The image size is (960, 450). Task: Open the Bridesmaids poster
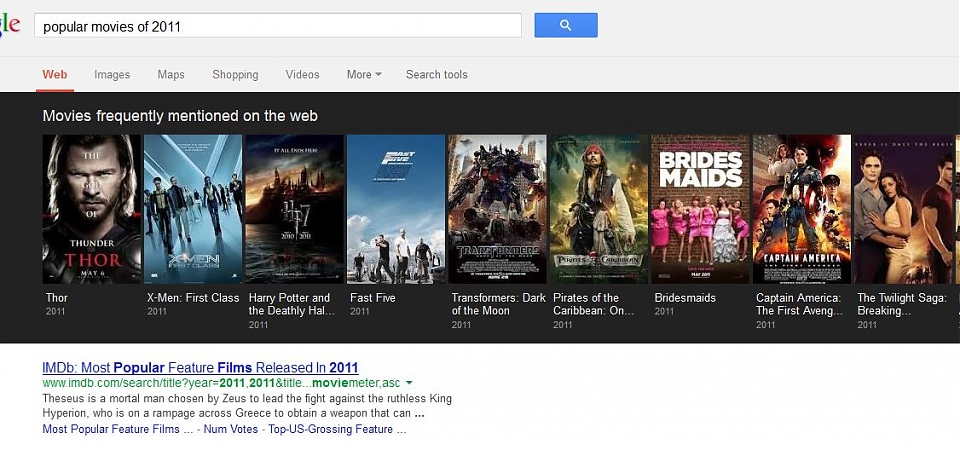click(700, 209)
